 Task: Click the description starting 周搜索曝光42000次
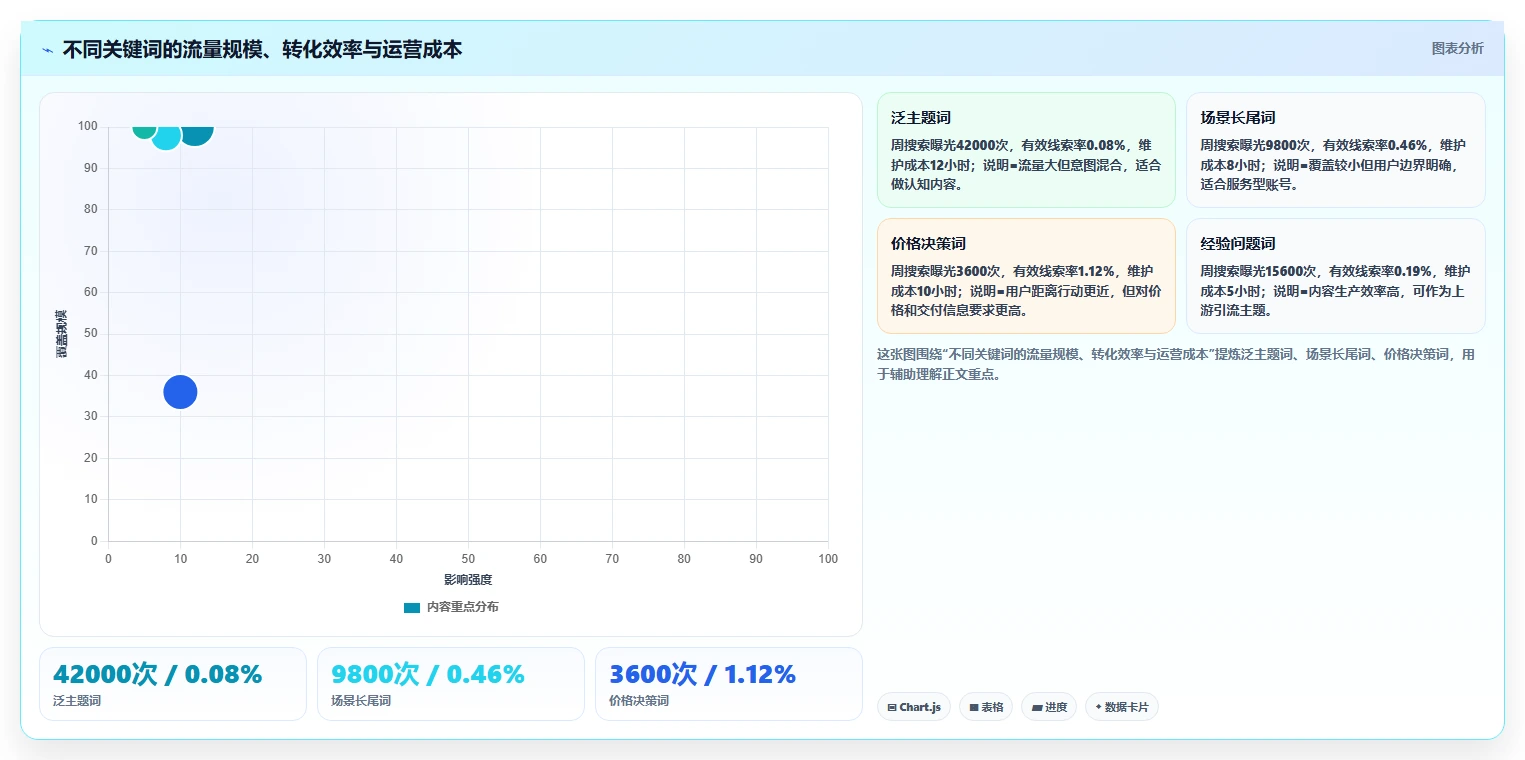coord(1026,165)
